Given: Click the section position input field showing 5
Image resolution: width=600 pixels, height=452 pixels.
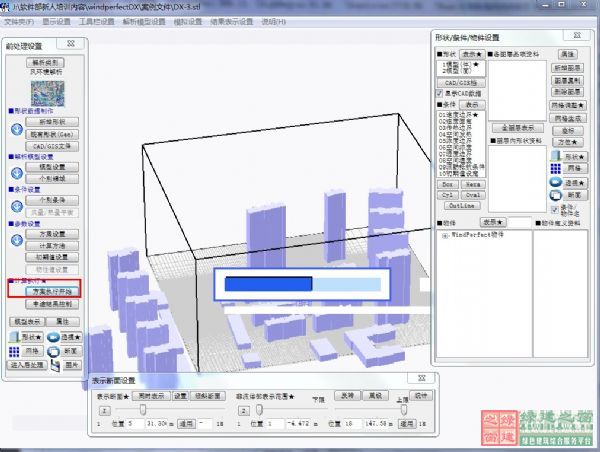Looking at the screenshot, I should 134,424.
